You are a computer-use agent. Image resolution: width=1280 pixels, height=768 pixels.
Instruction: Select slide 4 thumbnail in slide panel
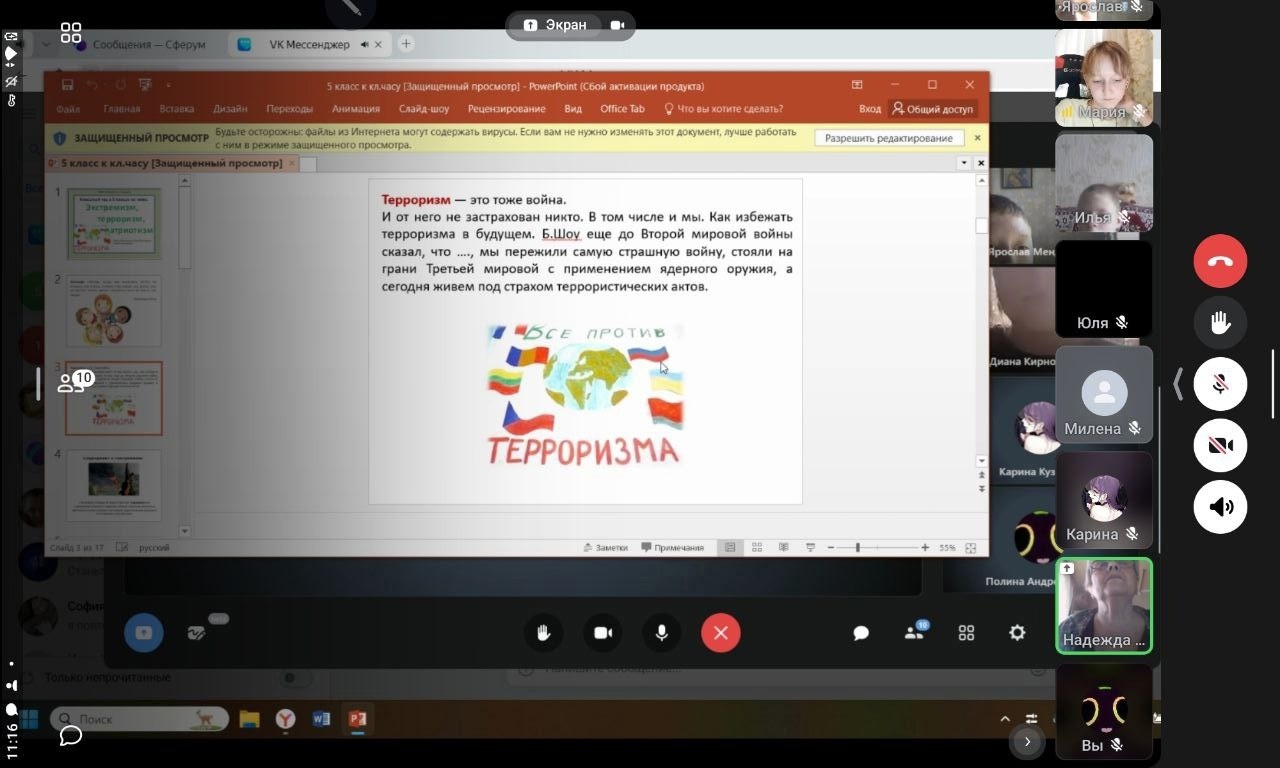(114, 485)
